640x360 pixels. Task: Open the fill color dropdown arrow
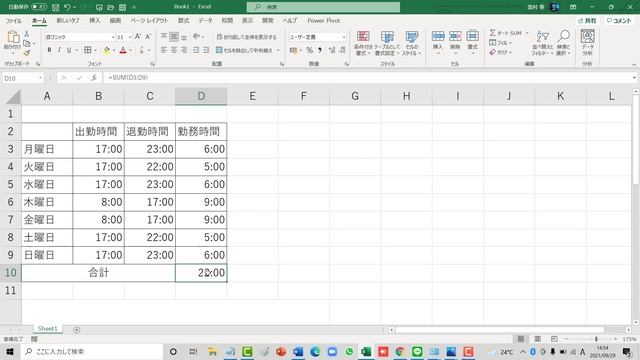pyautogui.click(x=114, y=51)
